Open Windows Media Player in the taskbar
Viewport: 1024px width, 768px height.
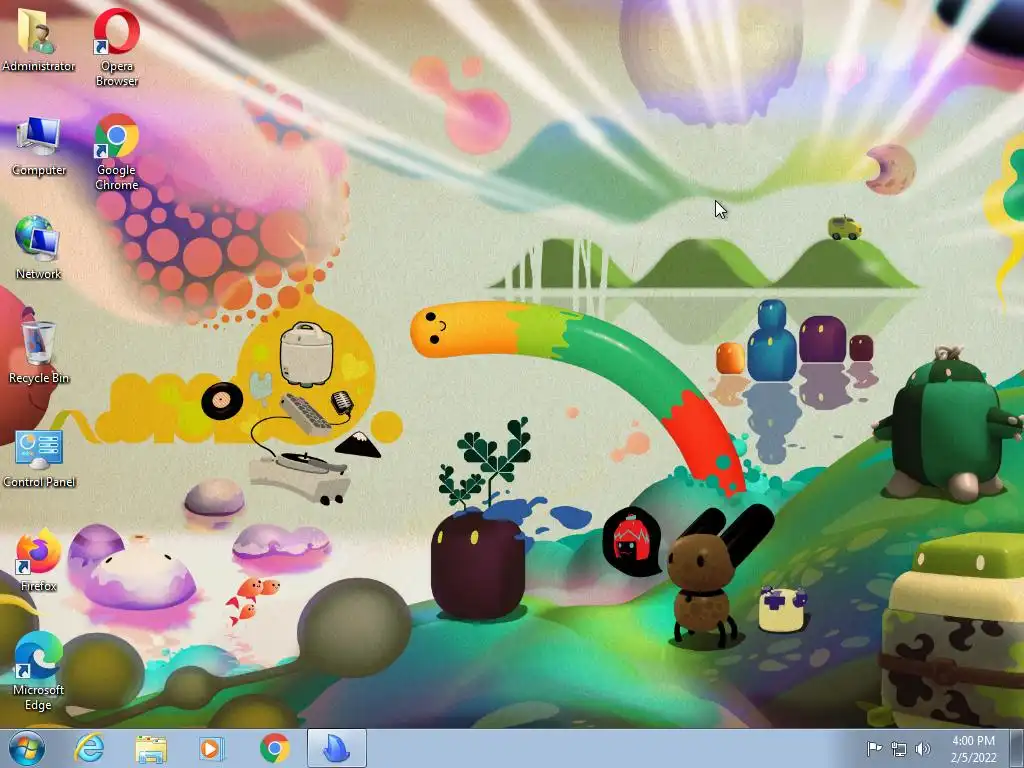point(210,748)
